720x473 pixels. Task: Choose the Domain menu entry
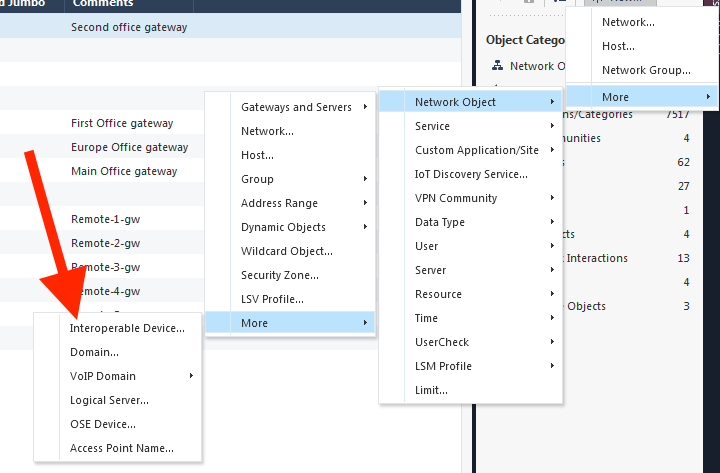(x=94, y=352)
